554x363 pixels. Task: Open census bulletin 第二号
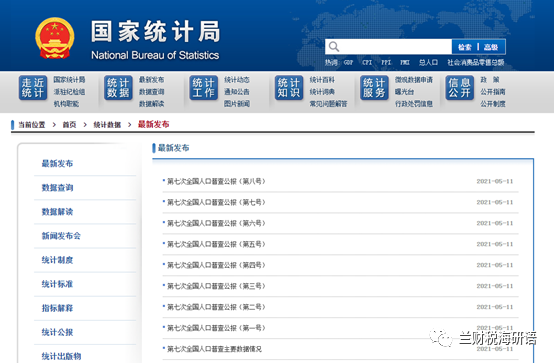(x=216, y=307)
